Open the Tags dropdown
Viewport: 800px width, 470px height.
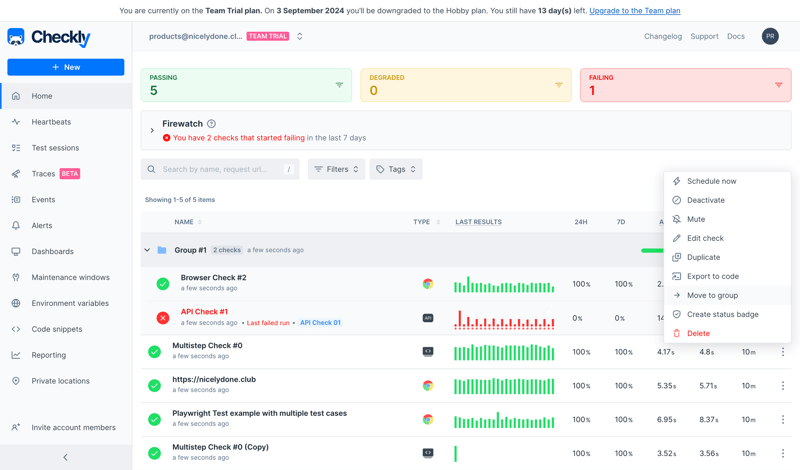[x=395, y=169]
